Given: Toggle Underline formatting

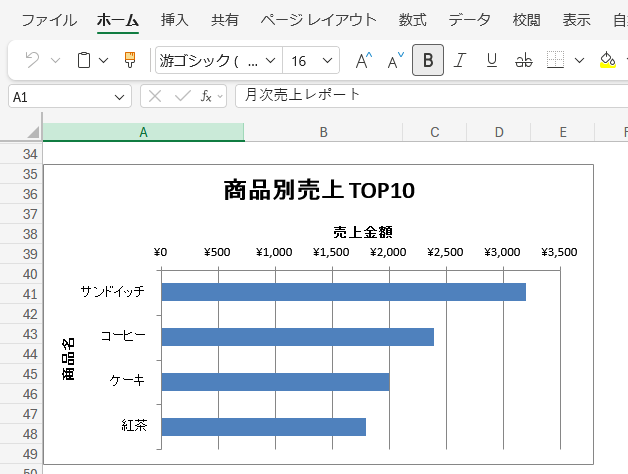Looking at the screenshot, I should (492, 61).
